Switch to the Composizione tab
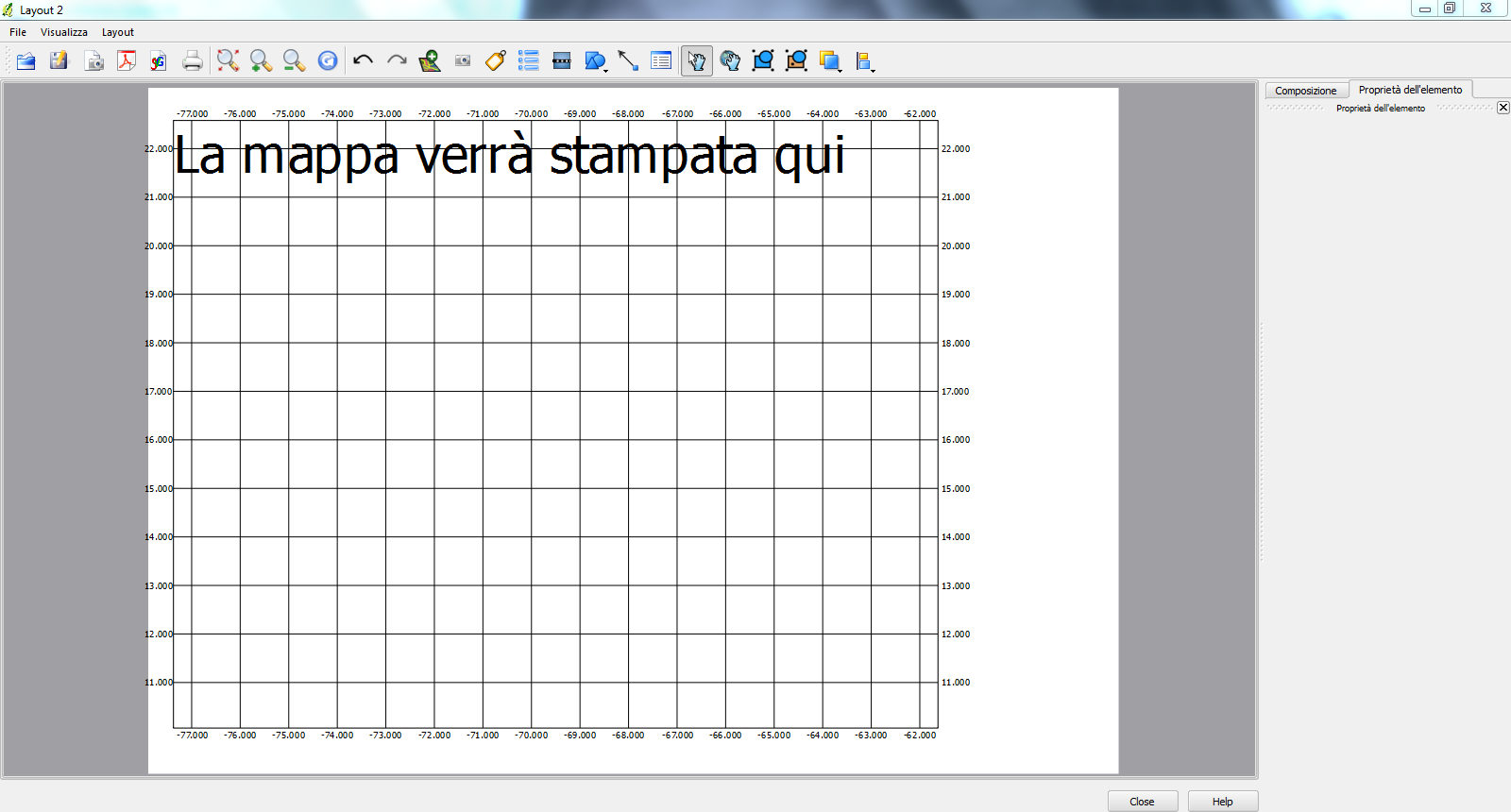Image resolution: width=1511 pixels, height=812 pixels. [x=1305, y=91]
